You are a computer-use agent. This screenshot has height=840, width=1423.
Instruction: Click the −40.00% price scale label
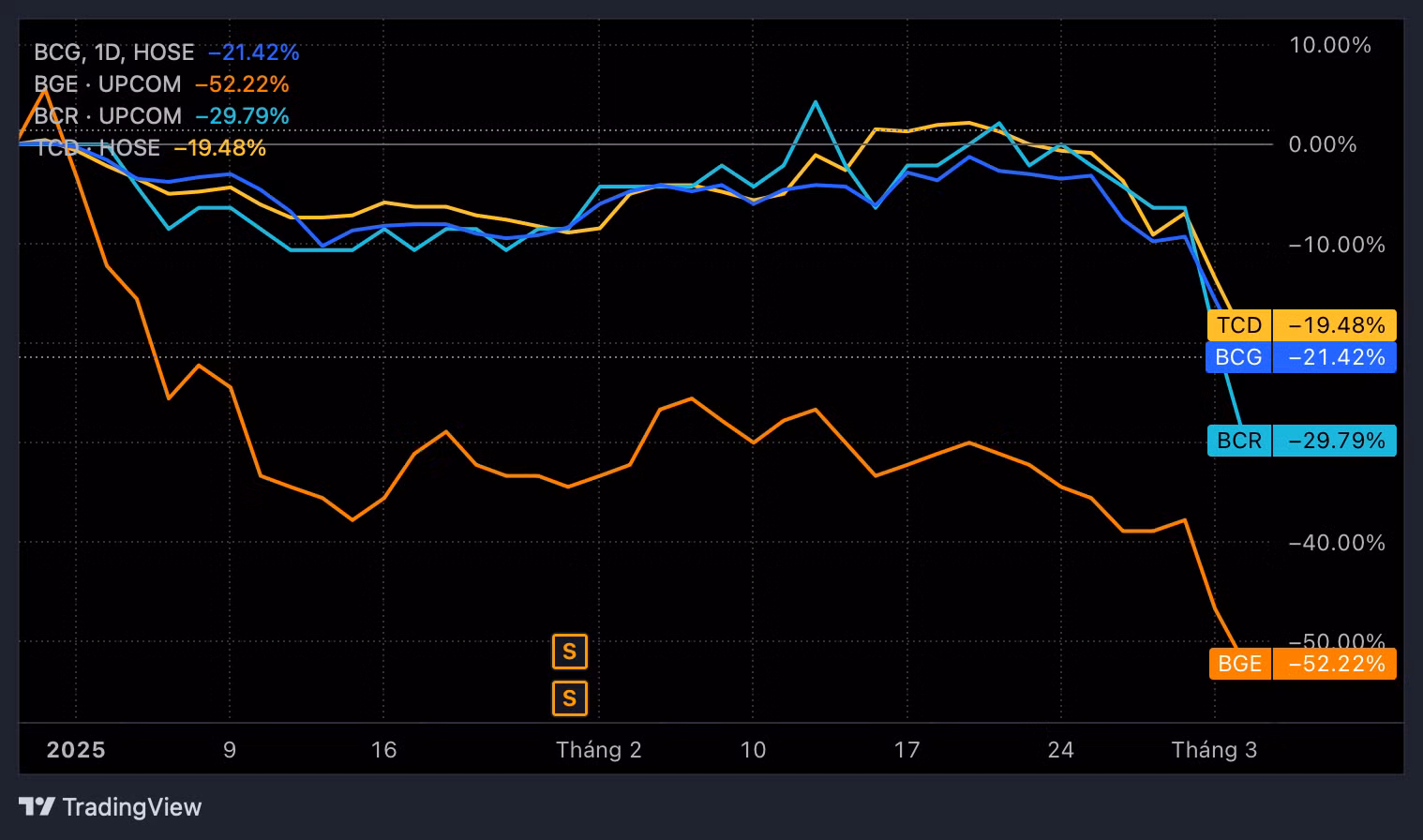1336,543
